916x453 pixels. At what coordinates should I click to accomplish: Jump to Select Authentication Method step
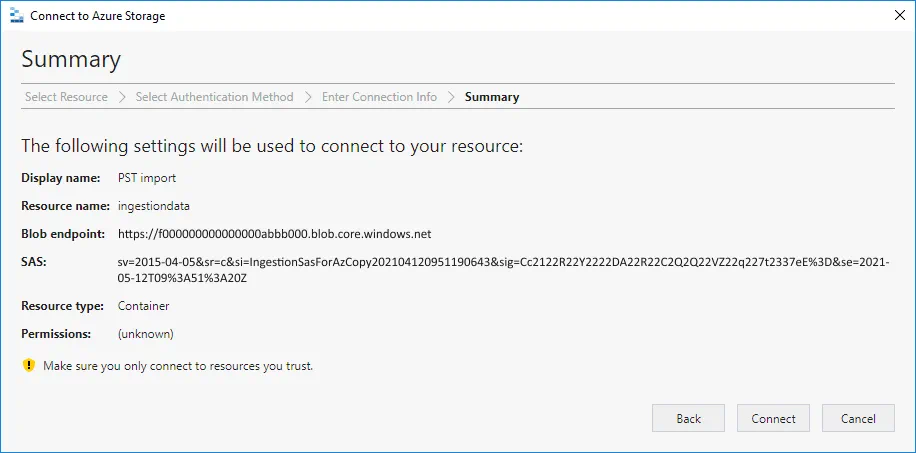(x=214, y=97)
